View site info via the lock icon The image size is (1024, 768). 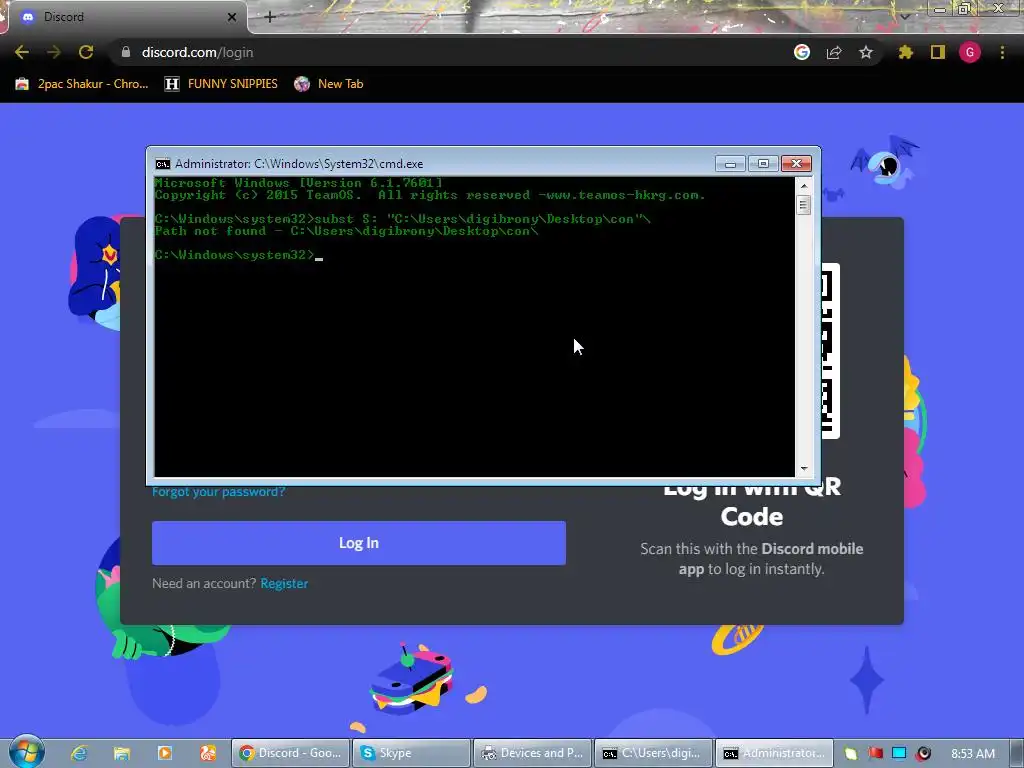click(x=126, y=52)
